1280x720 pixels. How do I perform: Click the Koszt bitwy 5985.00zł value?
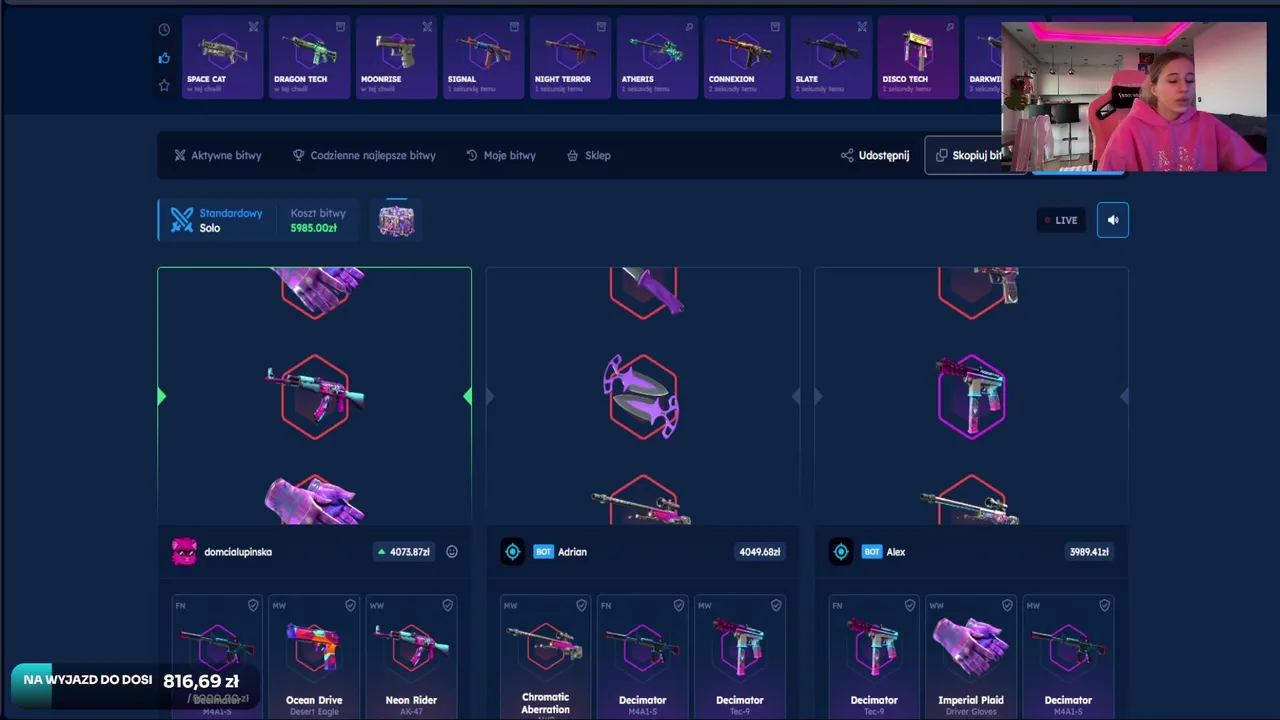pyautogui.click(x=313, y=228)
